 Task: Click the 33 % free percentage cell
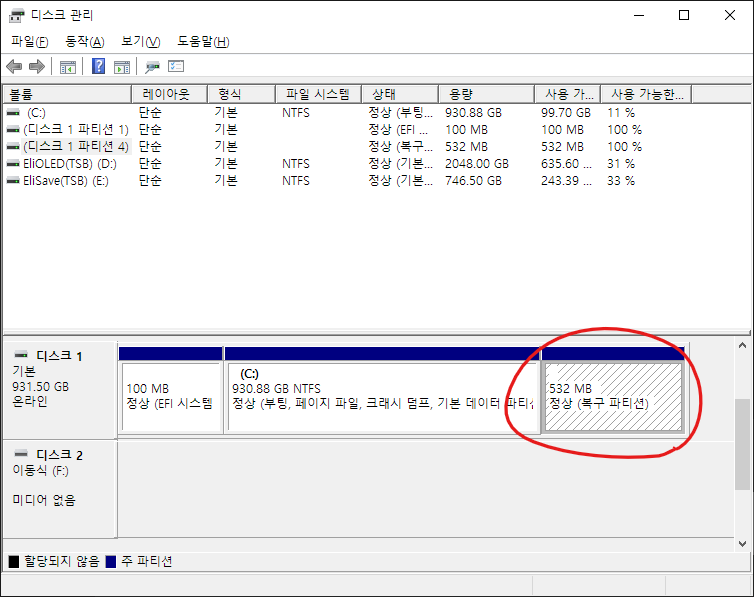click(x=621, y=181)
